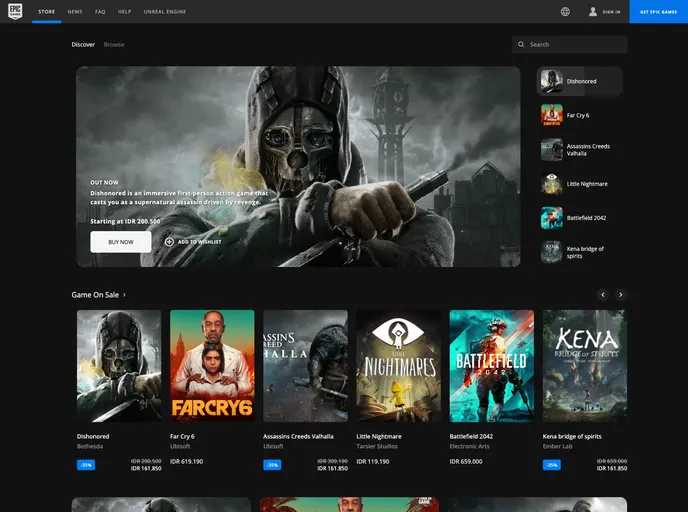Open the Unreal Engine page
Image resolution: width=688 pixels, height=512 pixels.
coord(165,12)
